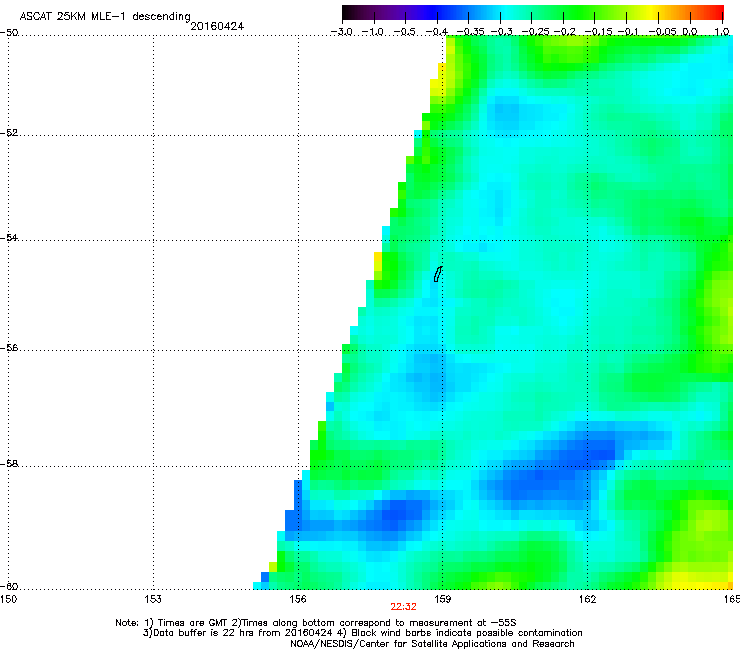Click the color scale label -0.3

point(502,32)
